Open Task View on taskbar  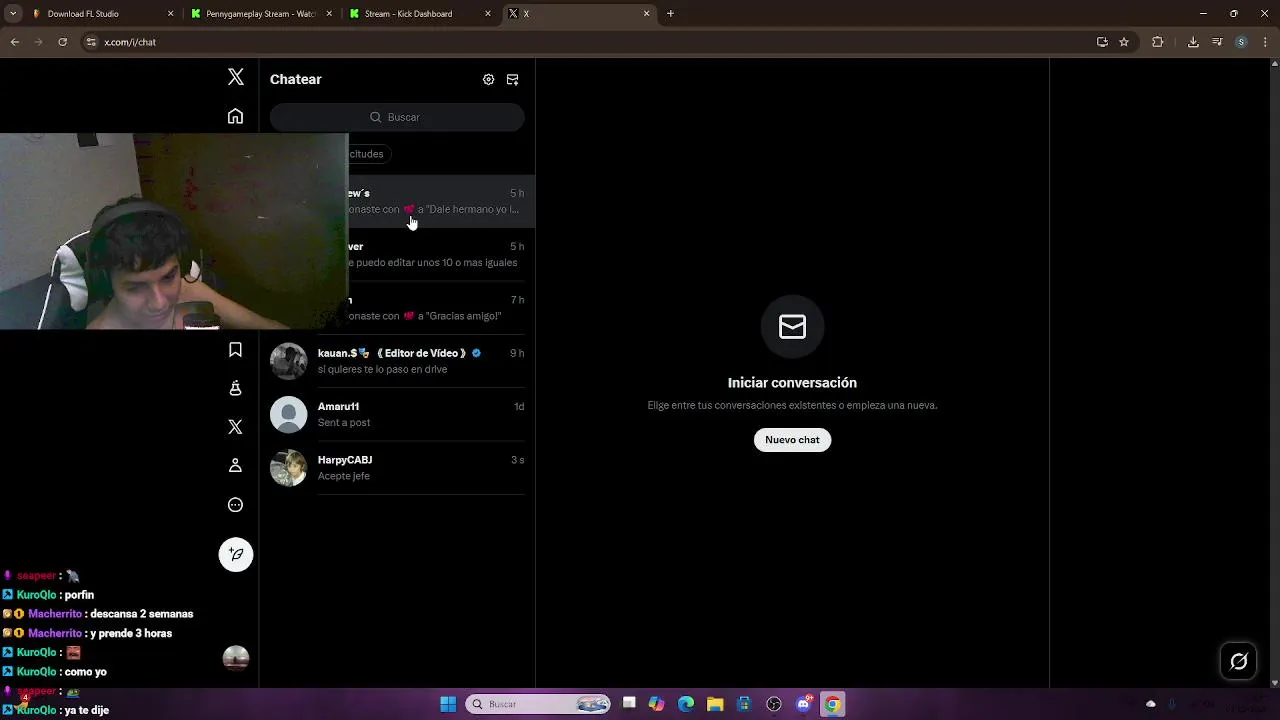point(629,704)
